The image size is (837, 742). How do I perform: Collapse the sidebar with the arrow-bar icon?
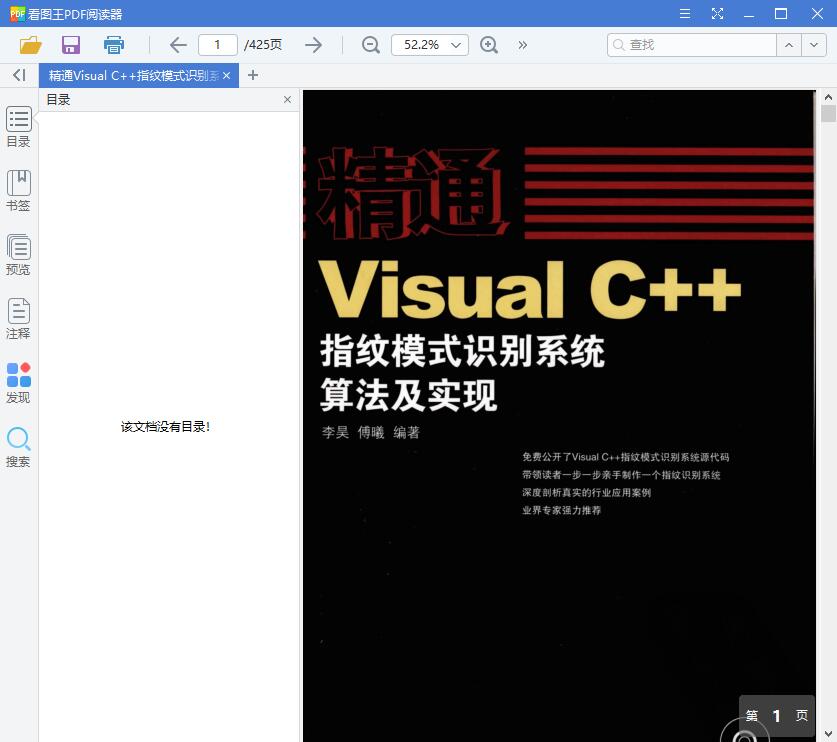coord(19,75)
